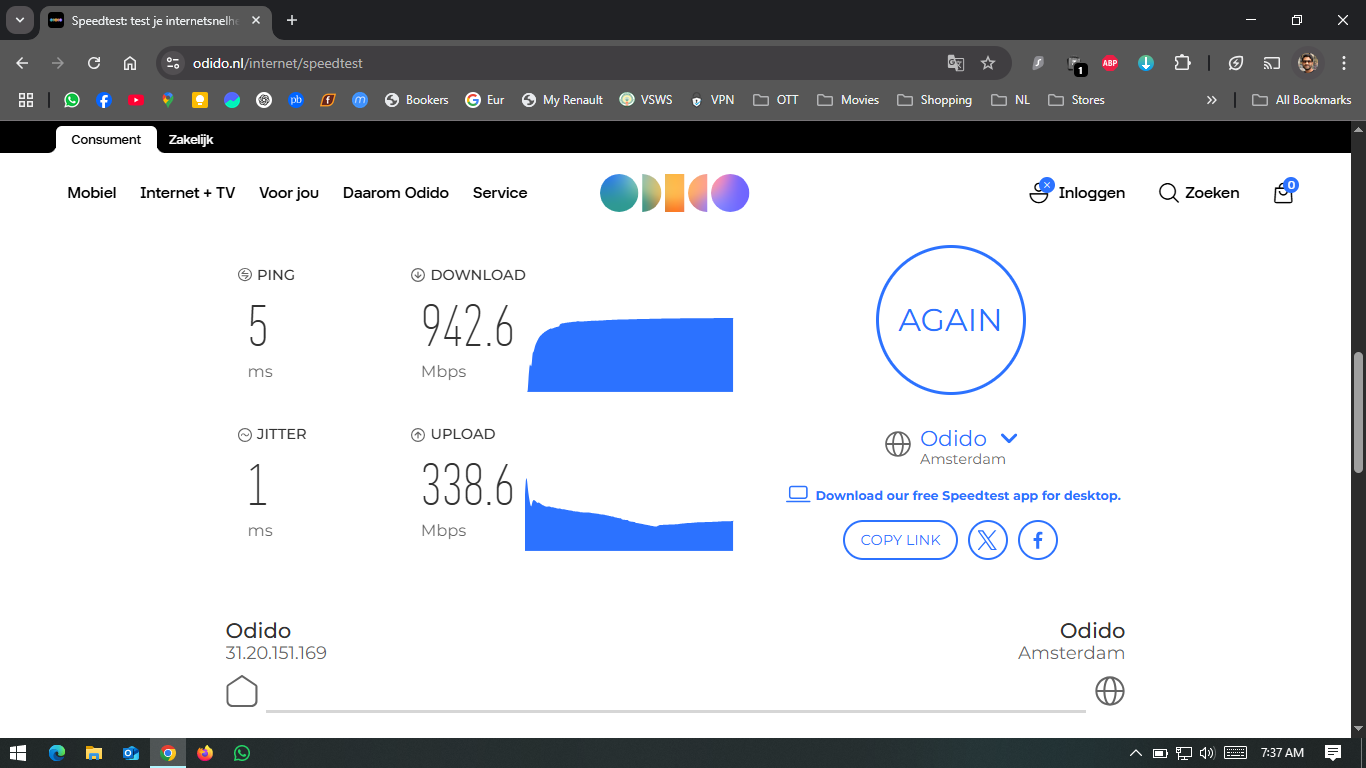
Task: Switch to the Zakelijk tab
Action: click(x=191, y=139)
